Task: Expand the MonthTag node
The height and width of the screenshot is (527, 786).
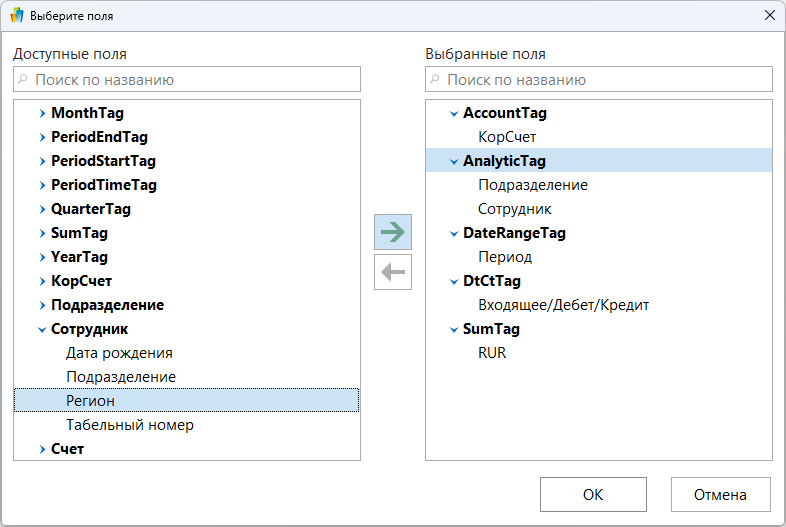Action: click(42, 113)
